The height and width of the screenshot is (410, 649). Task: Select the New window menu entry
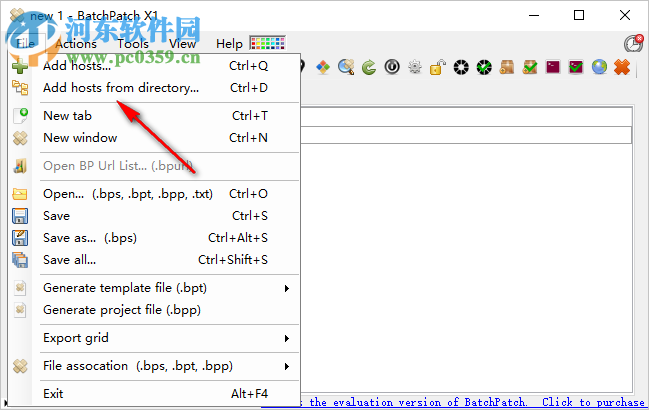click(x=154, y=138)
